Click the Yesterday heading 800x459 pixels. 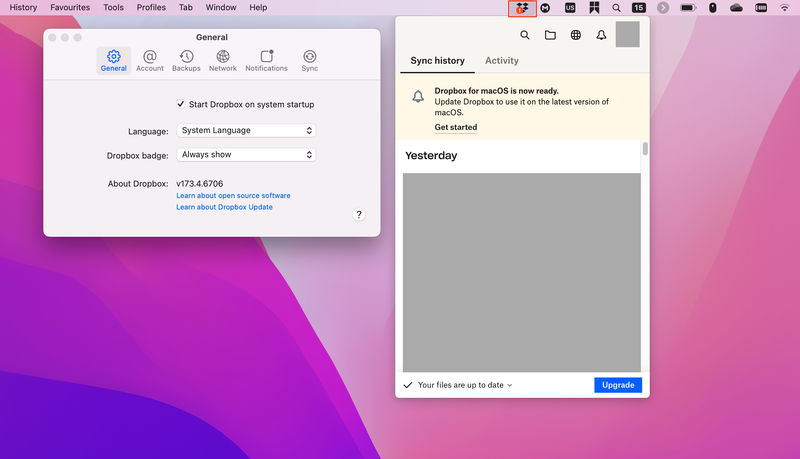click(x=431, y=156)
